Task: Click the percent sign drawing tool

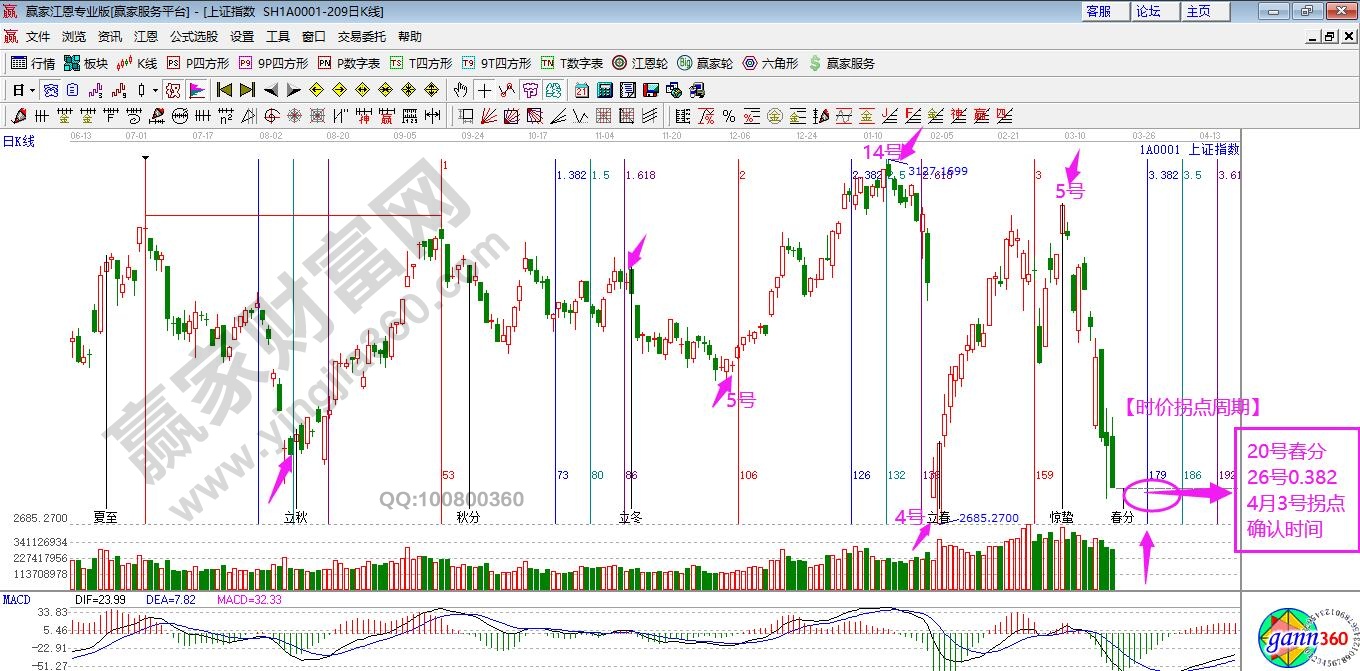Action: [728, 115]
